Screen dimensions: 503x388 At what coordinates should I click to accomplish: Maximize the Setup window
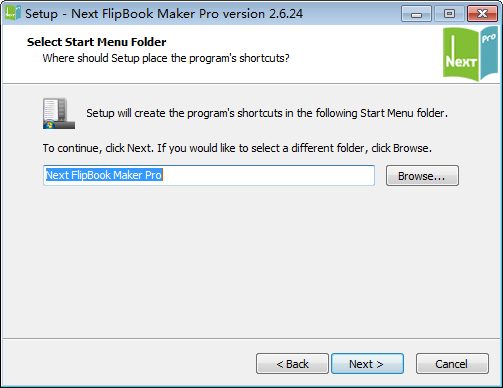[x=449, y=14]
